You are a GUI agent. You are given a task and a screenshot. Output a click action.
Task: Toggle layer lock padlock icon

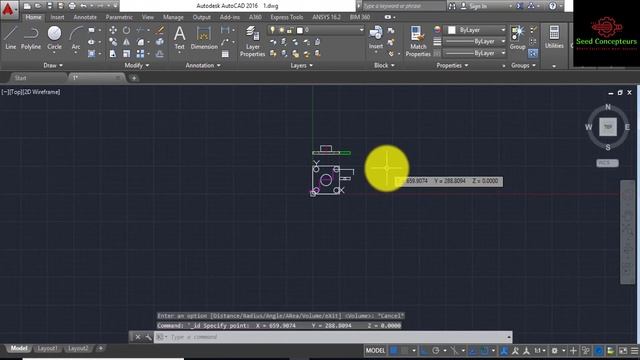click(x=290, y=30)
